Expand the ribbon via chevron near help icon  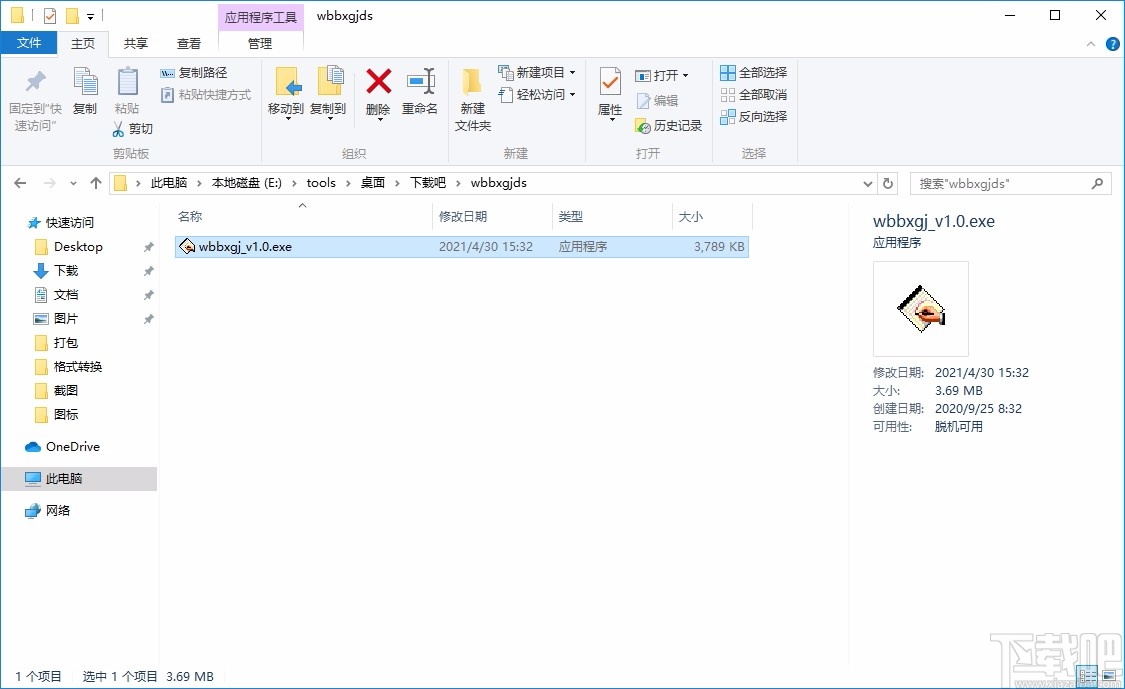1089,43
